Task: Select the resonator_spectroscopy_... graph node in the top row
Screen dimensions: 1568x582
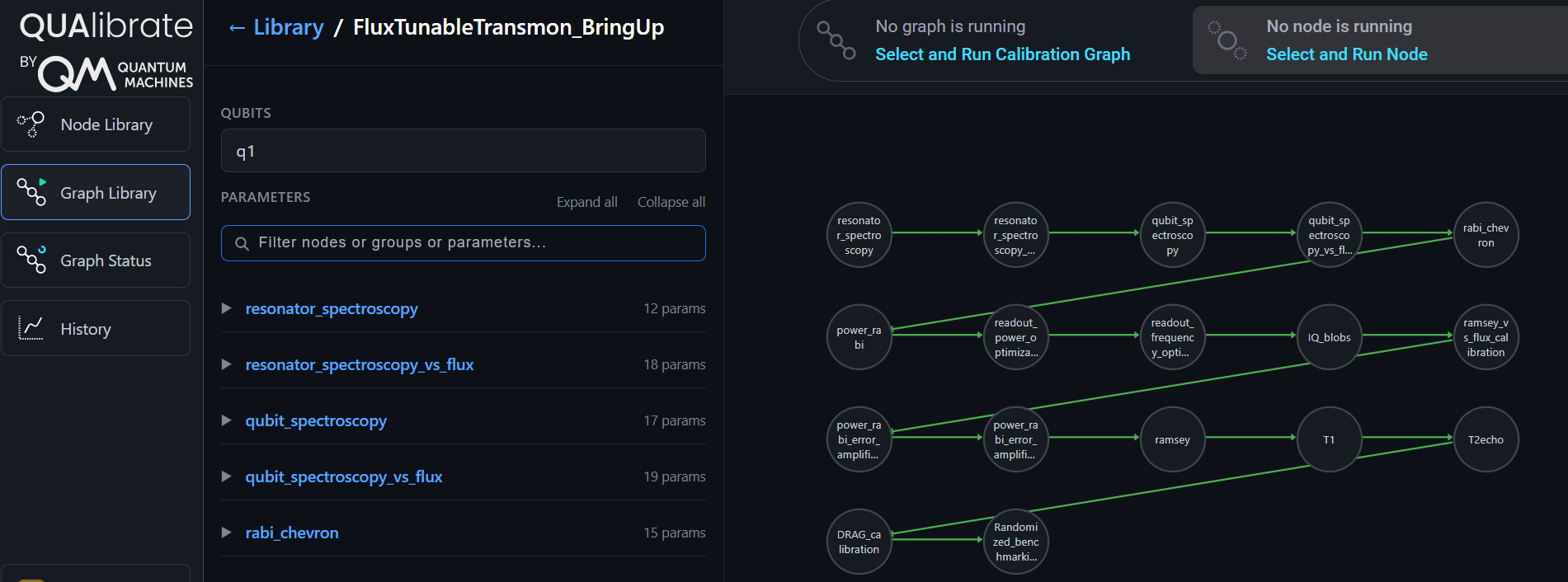Action: 1015,235
